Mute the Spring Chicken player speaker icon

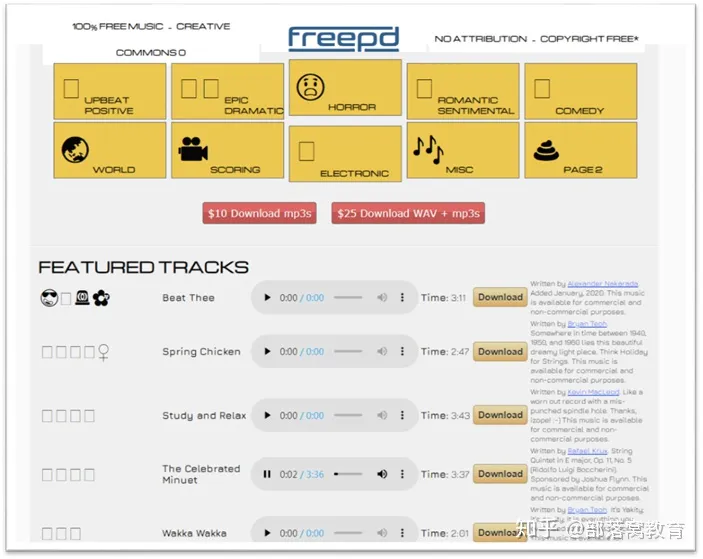(382, 352)
